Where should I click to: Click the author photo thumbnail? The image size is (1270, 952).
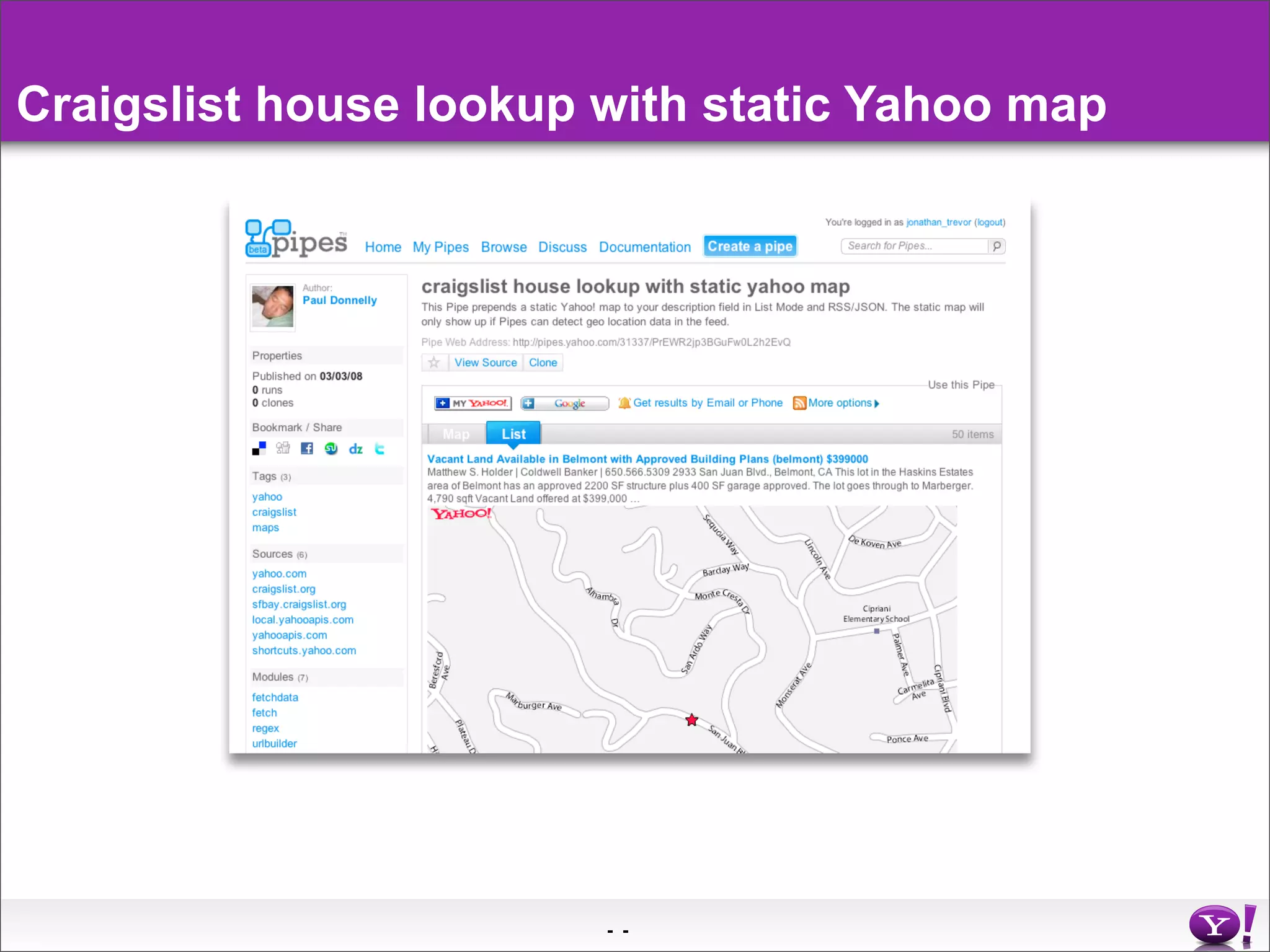click(273, 306)
